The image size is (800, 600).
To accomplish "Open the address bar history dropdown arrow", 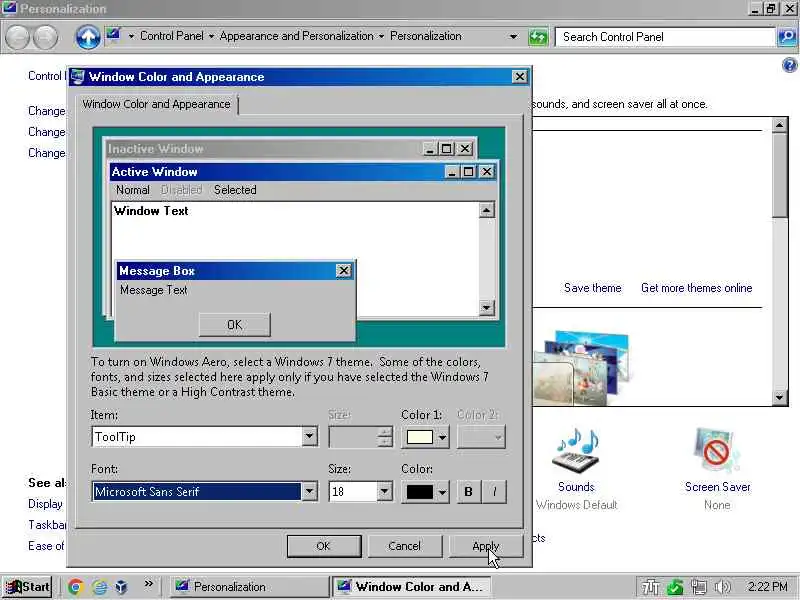I will tap(513, 37).
